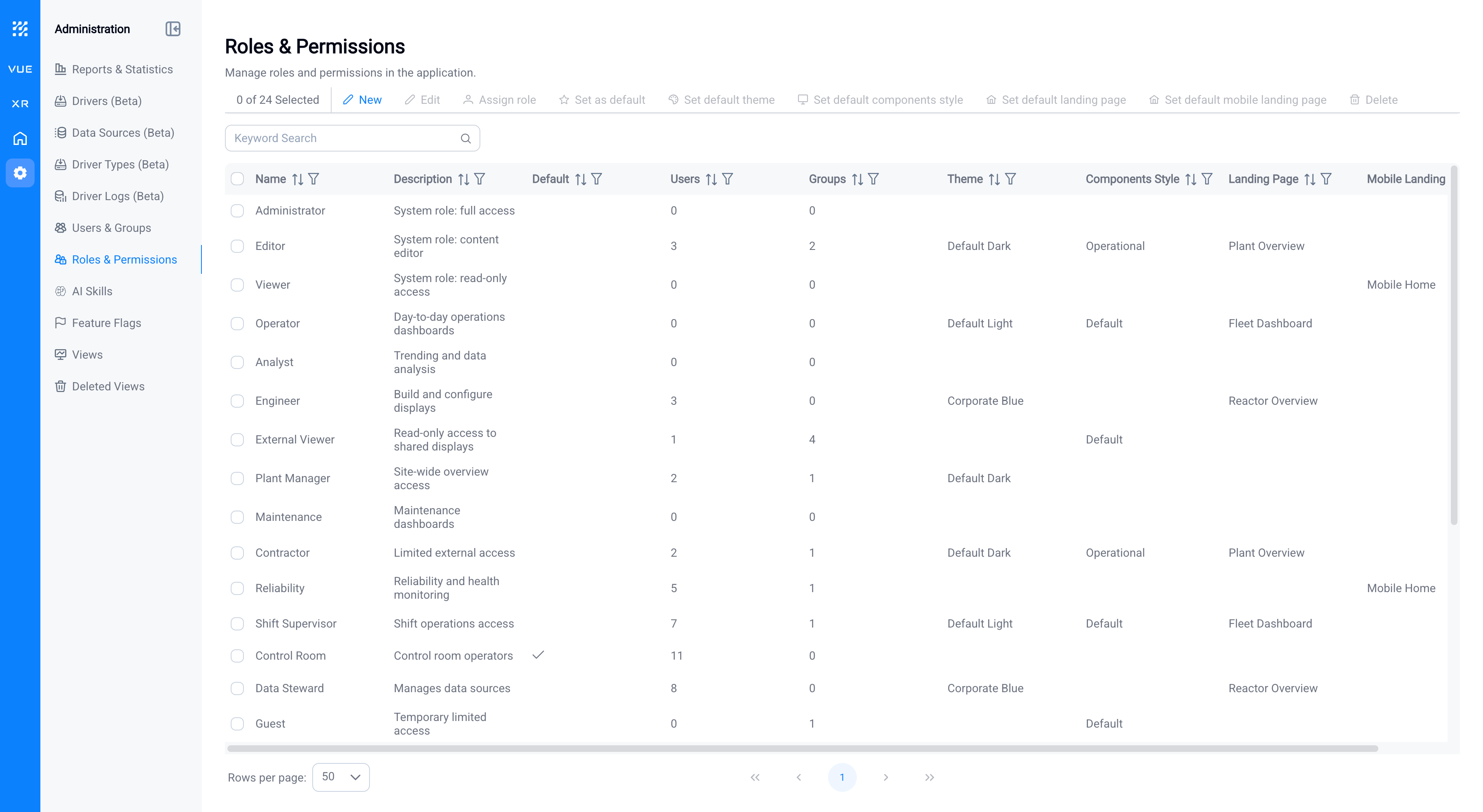The height and width of the screenshot is (812, 1483).
Task: Sort by Groups column
Action: [857, 179]
